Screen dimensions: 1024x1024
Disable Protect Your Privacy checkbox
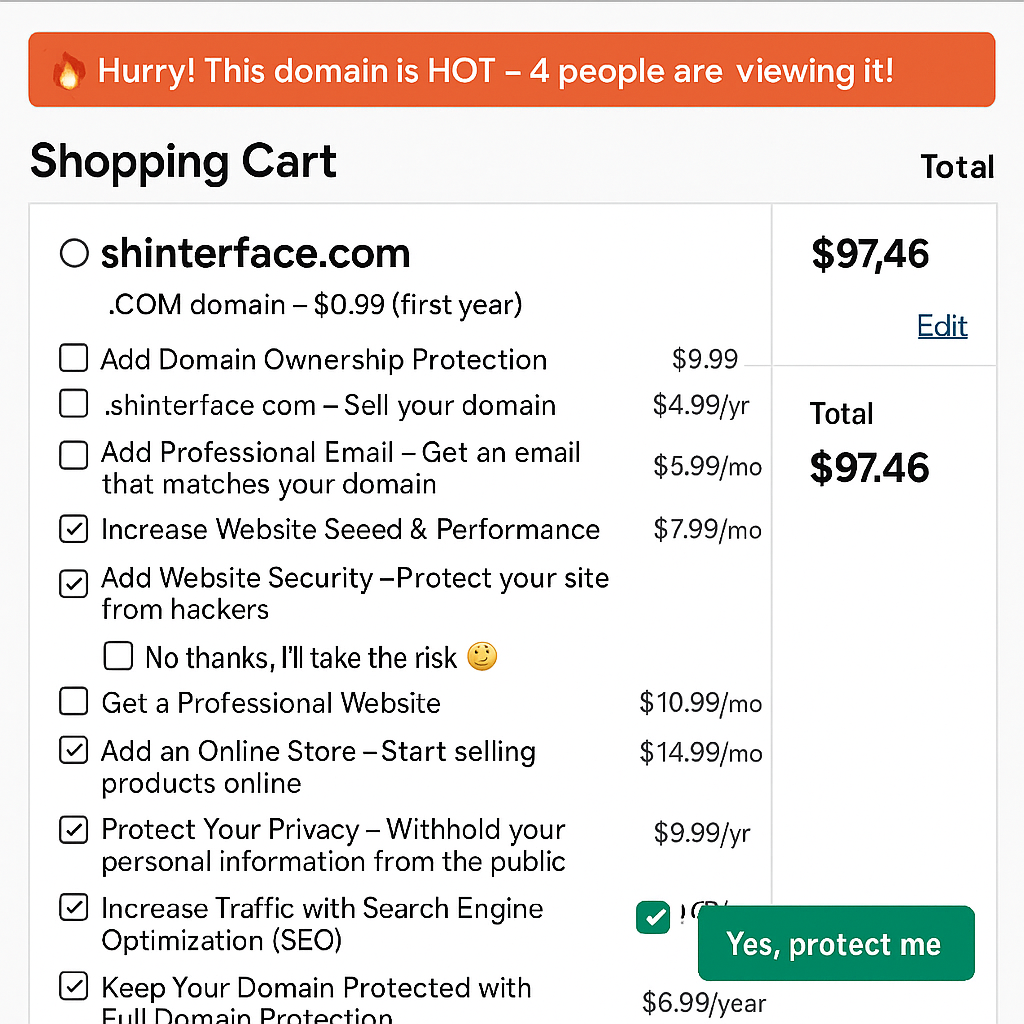pyautogui.click(x=73, y=829)
